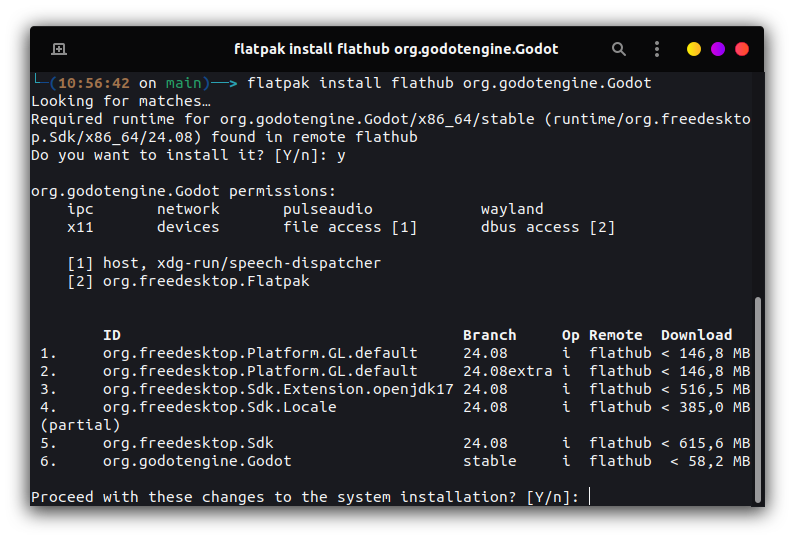The width and height of the screenshot is (794, 540).
Task: Click the 'file access [1]' permission text
Action: [x=350, y=227]
